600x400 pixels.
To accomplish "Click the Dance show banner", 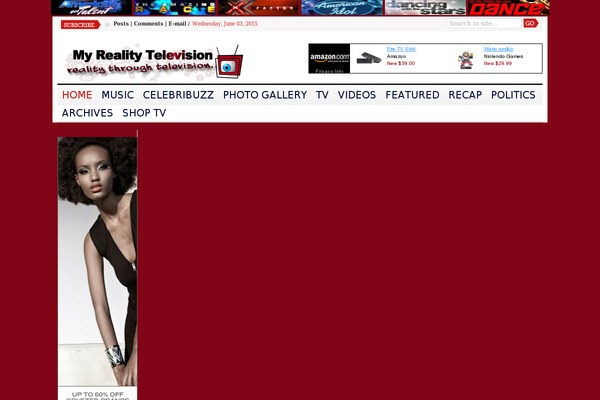I will pos(509,7).
